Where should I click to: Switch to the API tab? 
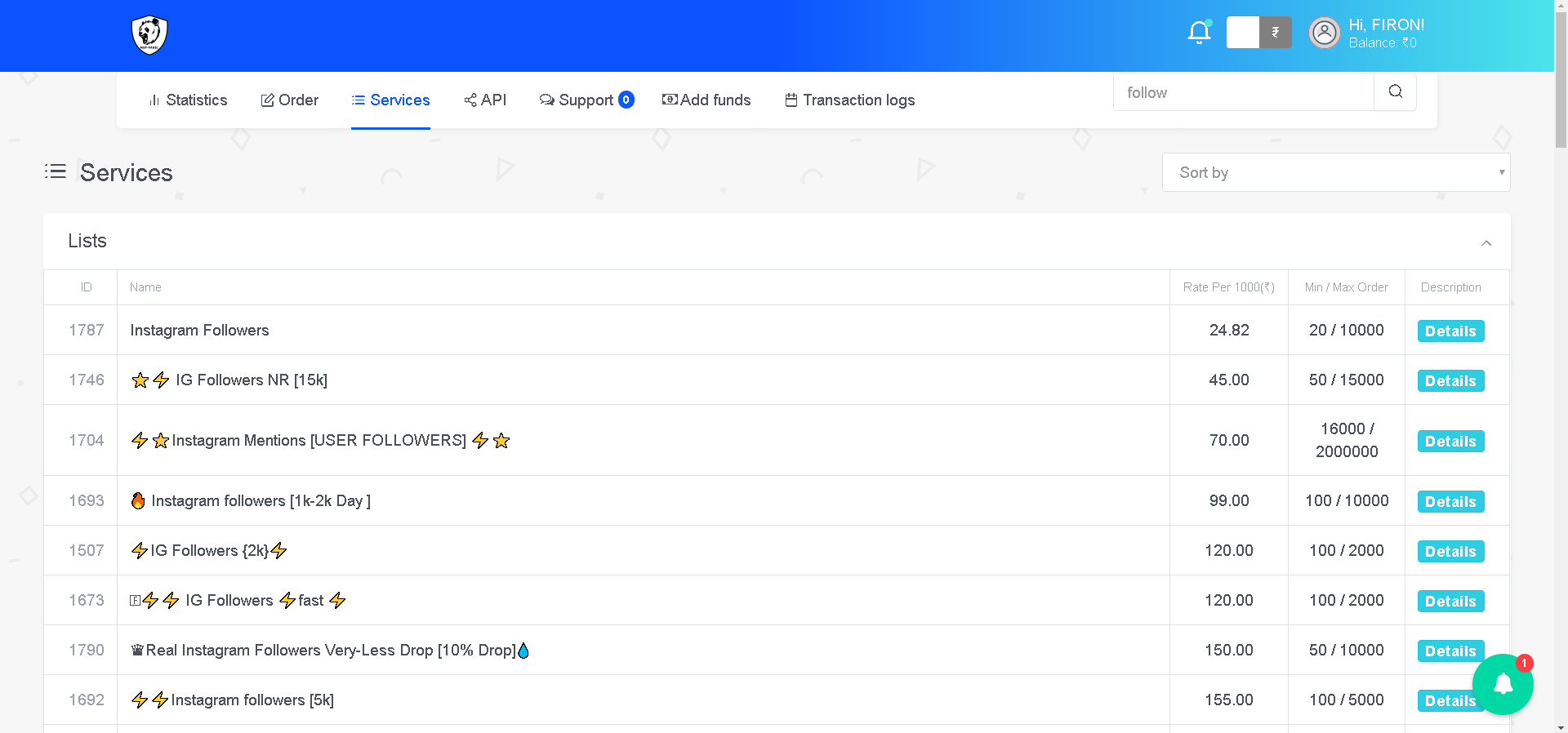(x=485, y=100)
